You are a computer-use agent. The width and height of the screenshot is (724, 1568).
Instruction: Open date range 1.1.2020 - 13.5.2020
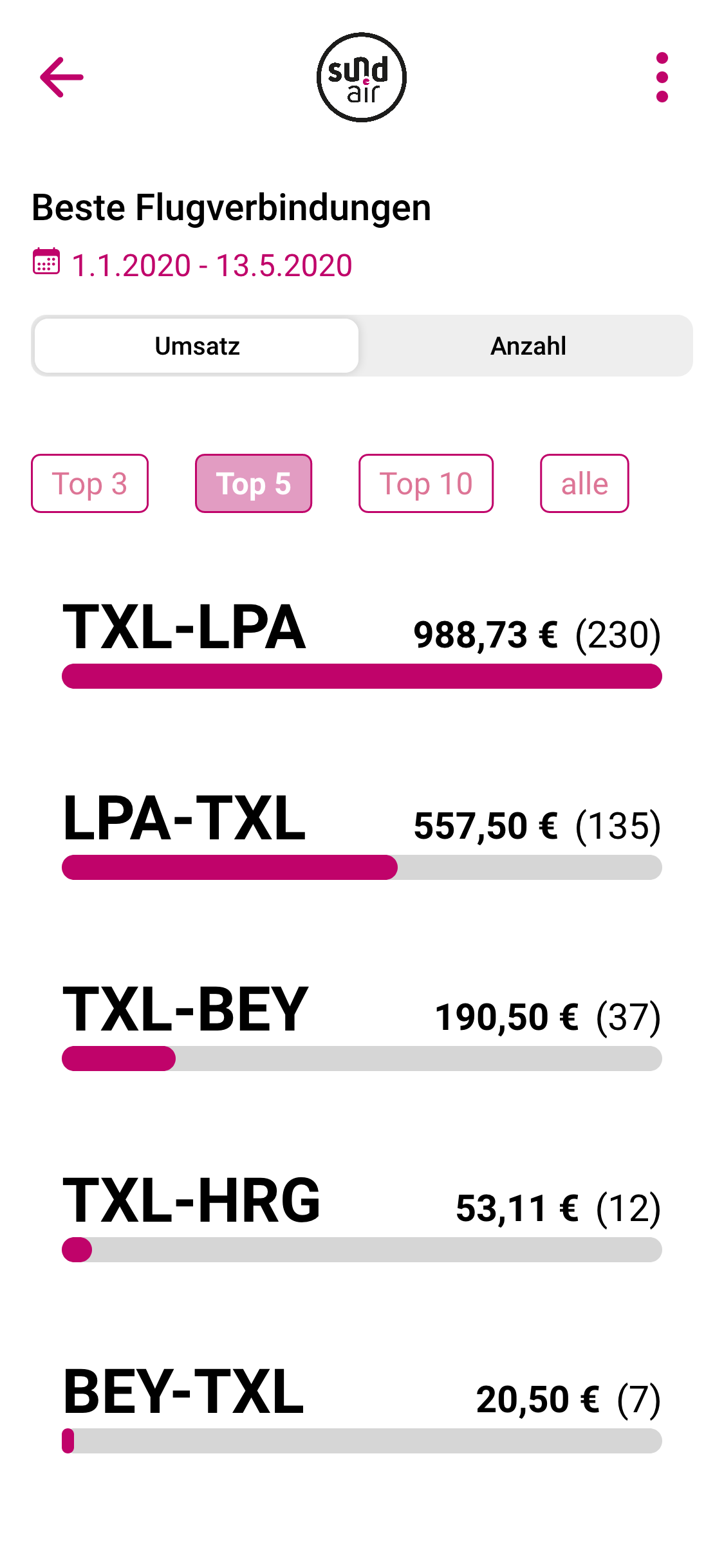(212, 265)
